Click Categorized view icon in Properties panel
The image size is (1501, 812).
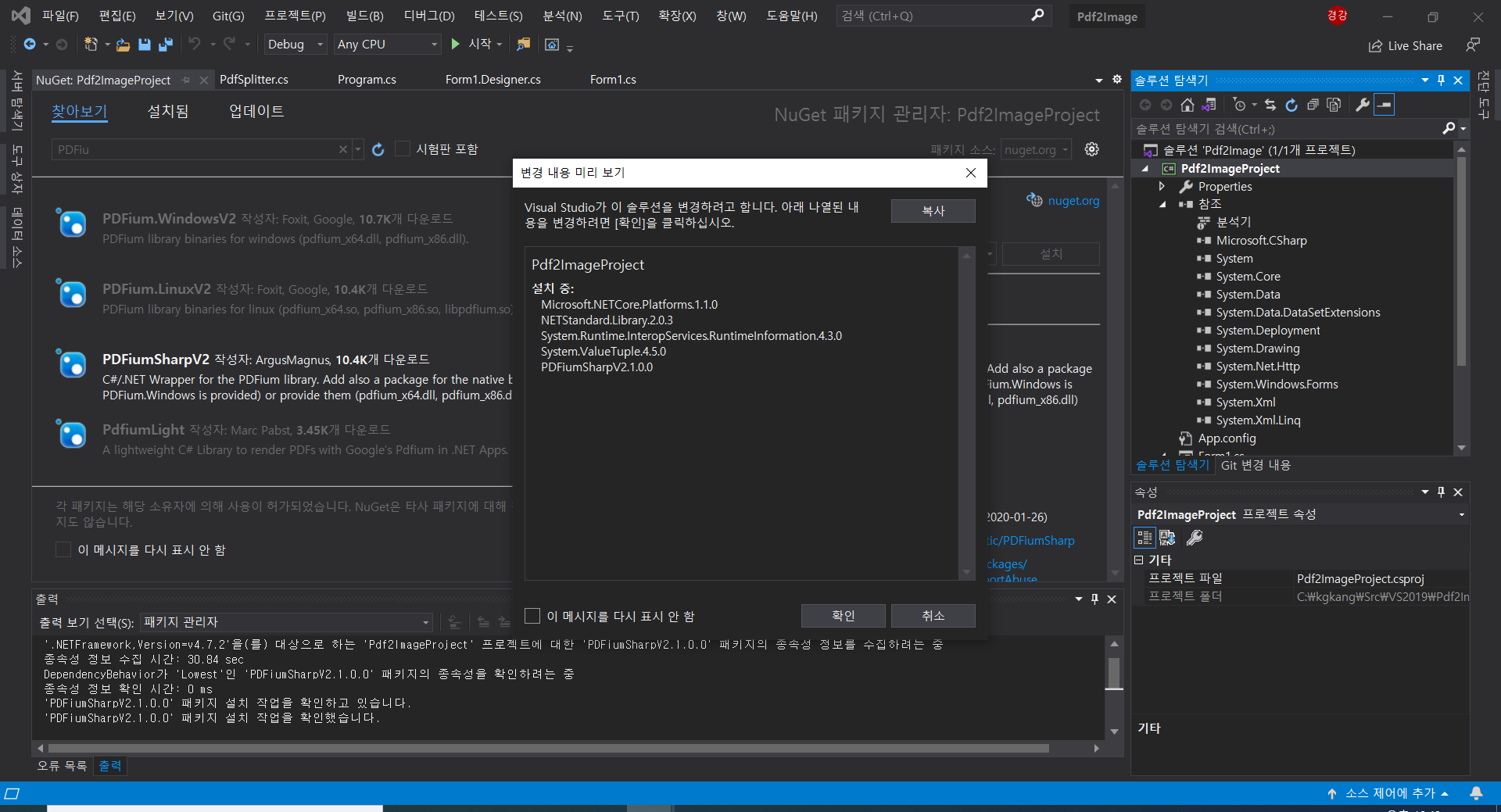(x=1145, y=537)
